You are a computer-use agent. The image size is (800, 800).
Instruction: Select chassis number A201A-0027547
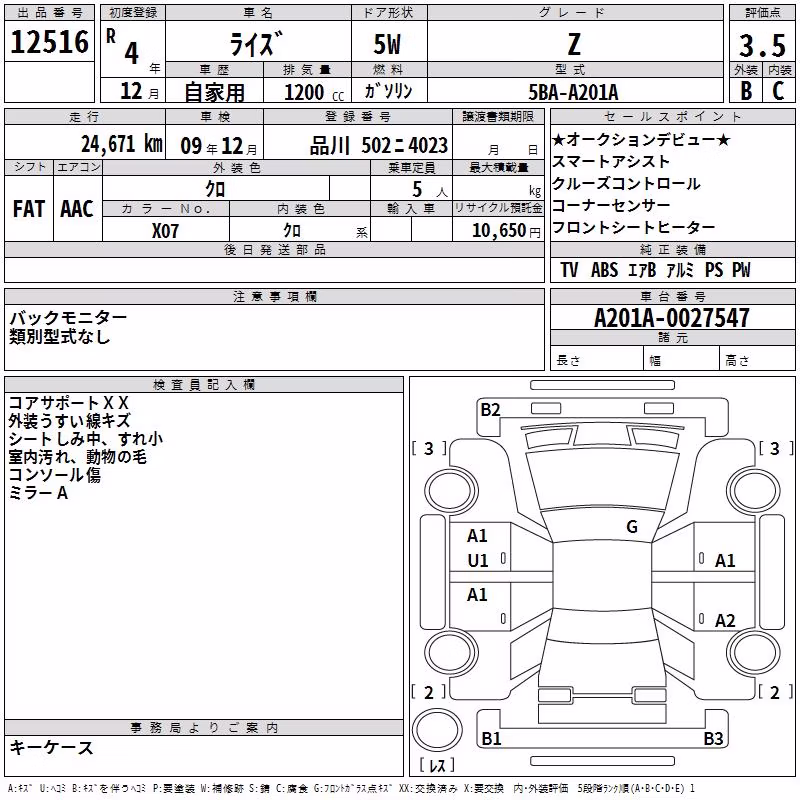(x=672, y=318)
